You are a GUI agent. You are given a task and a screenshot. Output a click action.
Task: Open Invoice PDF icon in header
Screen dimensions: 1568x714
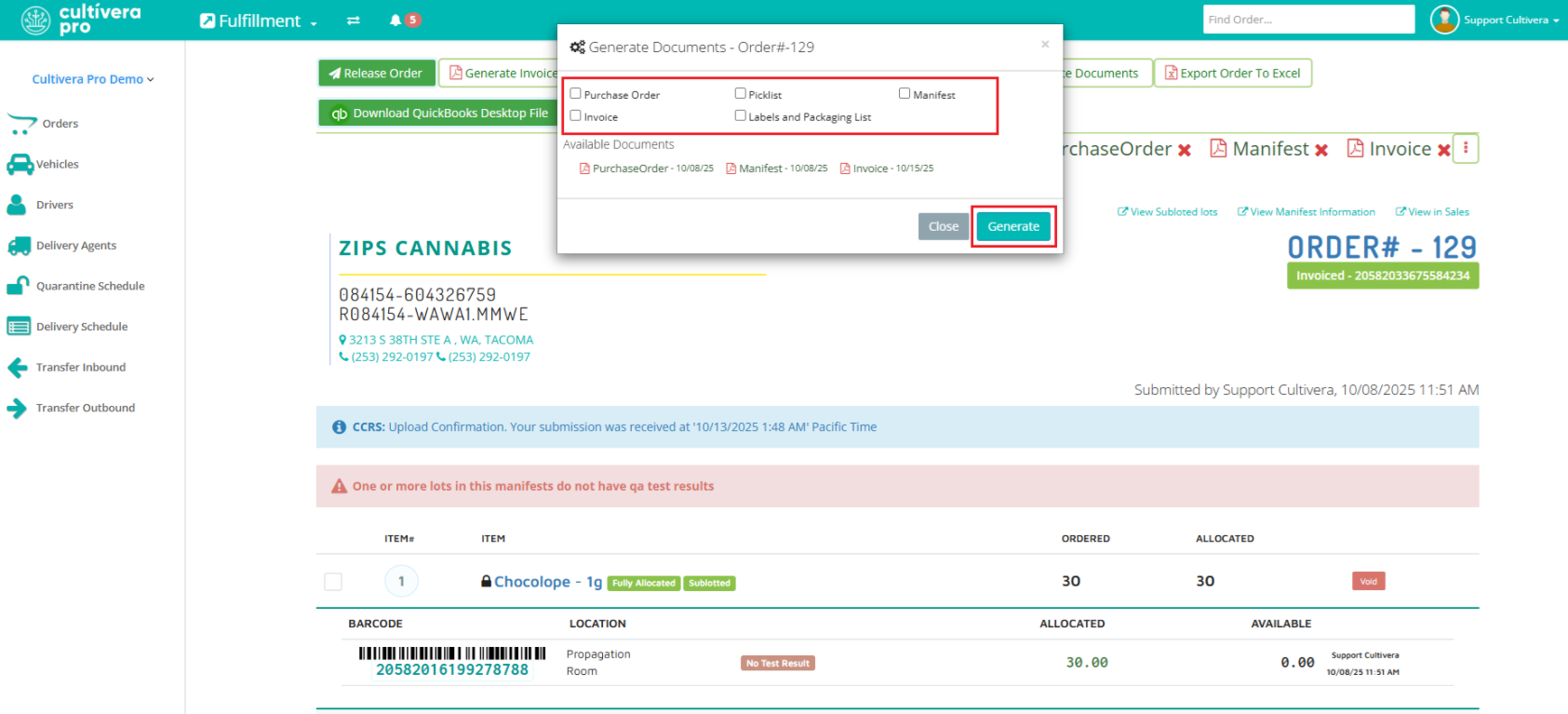pos(1355,148)
